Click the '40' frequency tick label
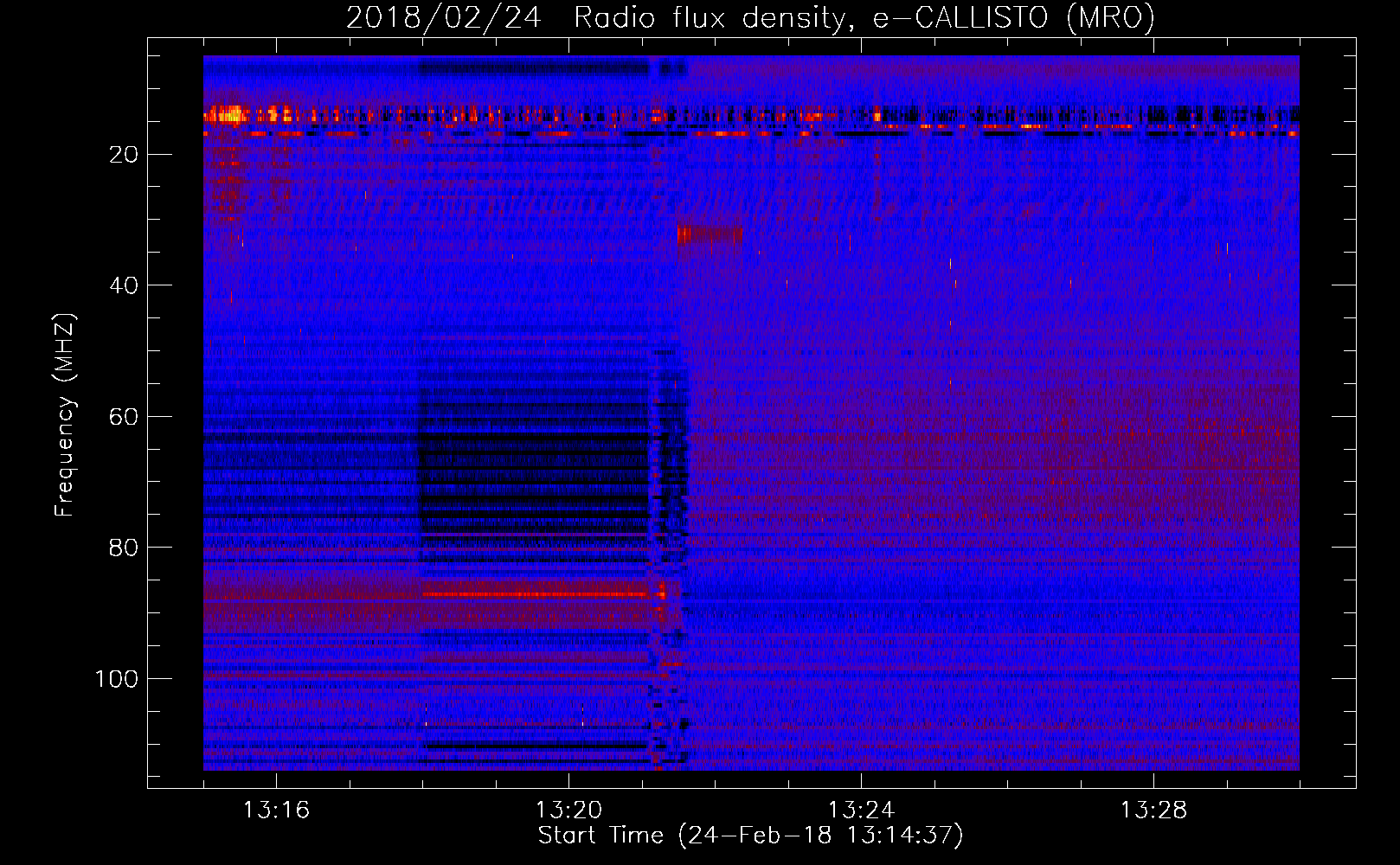Screen dimensions: 1400x865 click(125, 285)
